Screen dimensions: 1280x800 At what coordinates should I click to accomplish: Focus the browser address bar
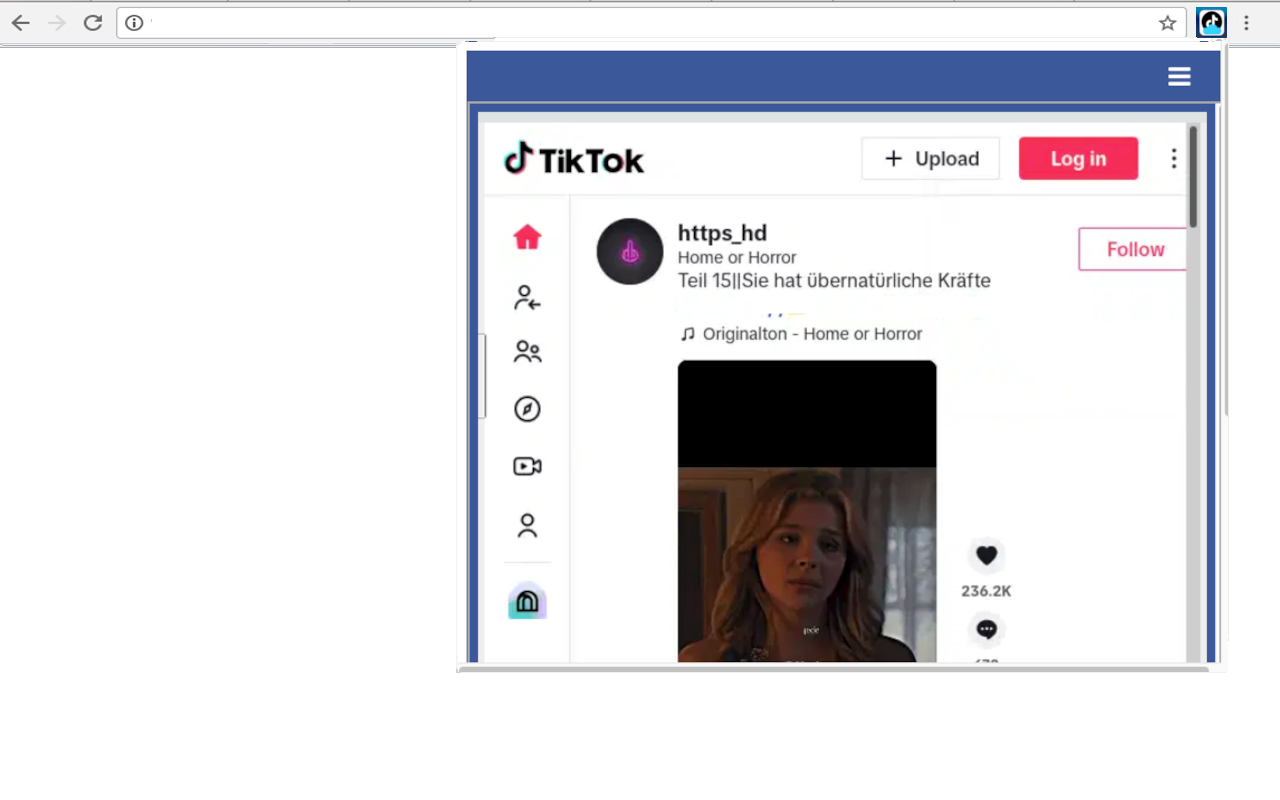click(651, 23)
